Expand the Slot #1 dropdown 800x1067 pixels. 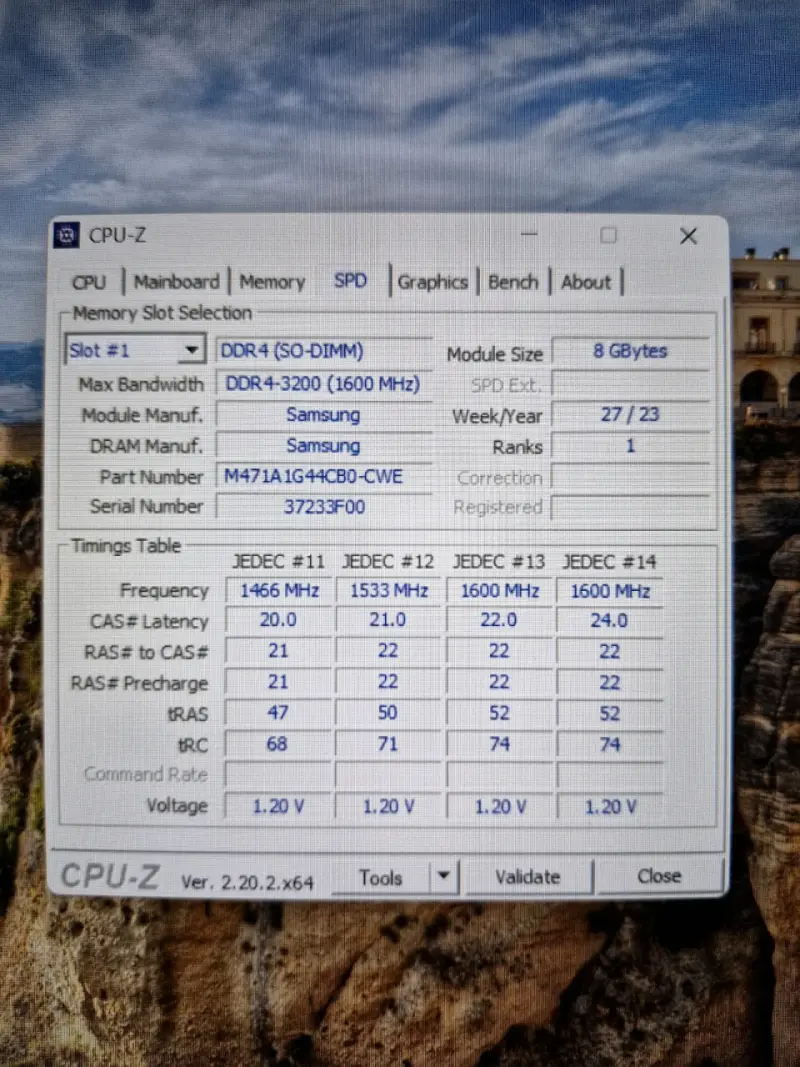[193, 350]
